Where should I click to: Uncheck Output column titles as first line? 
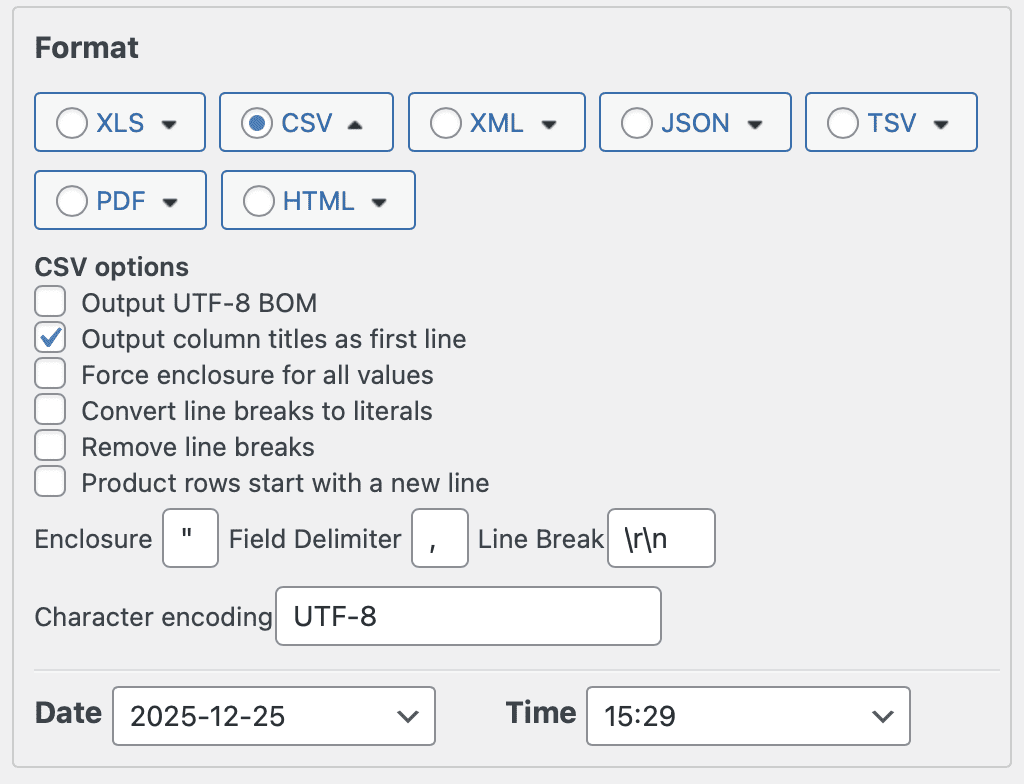coord(50,338)
